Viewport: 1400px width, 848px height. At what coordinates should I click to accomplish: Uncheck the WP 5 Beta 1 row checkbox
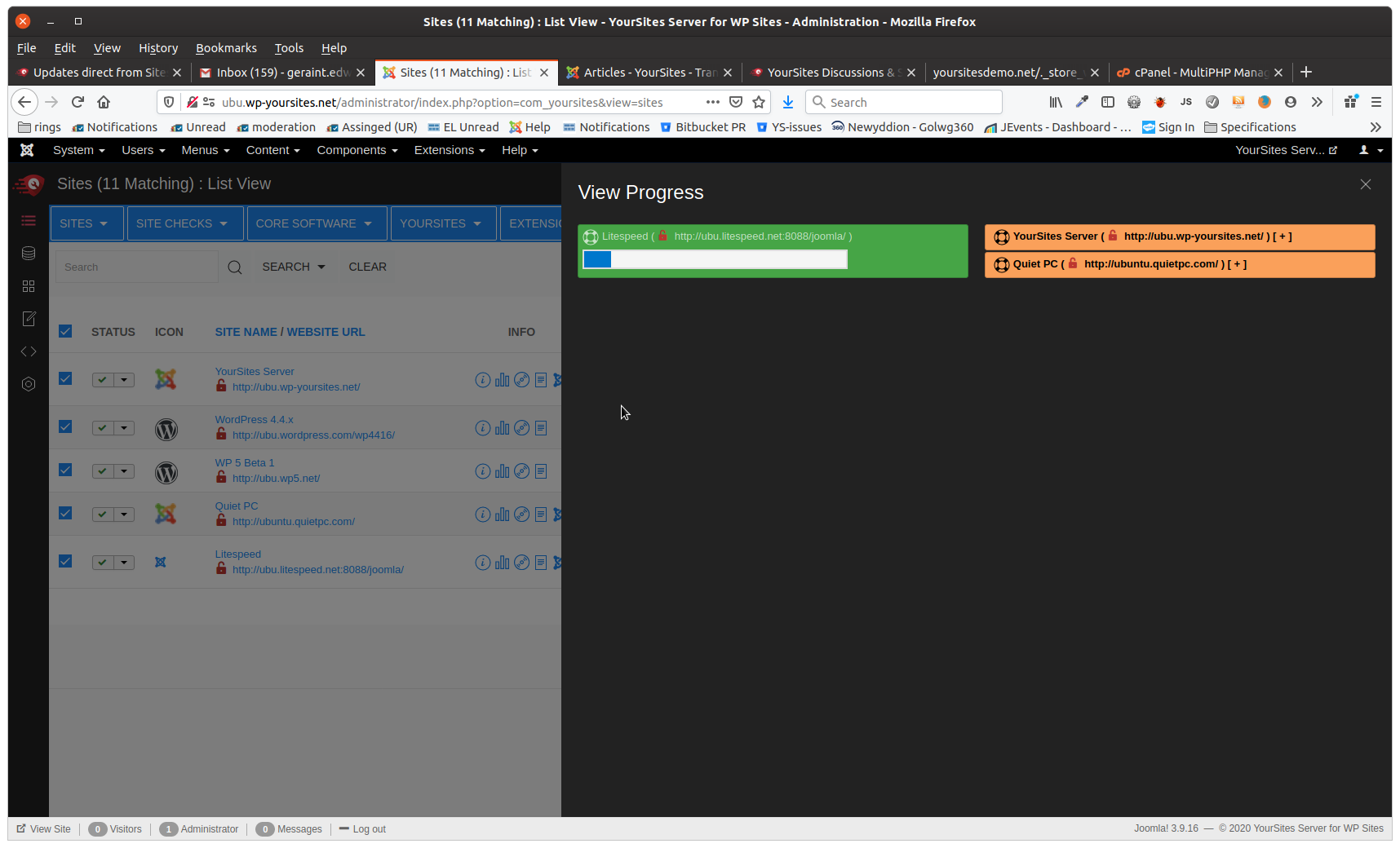coord(65,470)
